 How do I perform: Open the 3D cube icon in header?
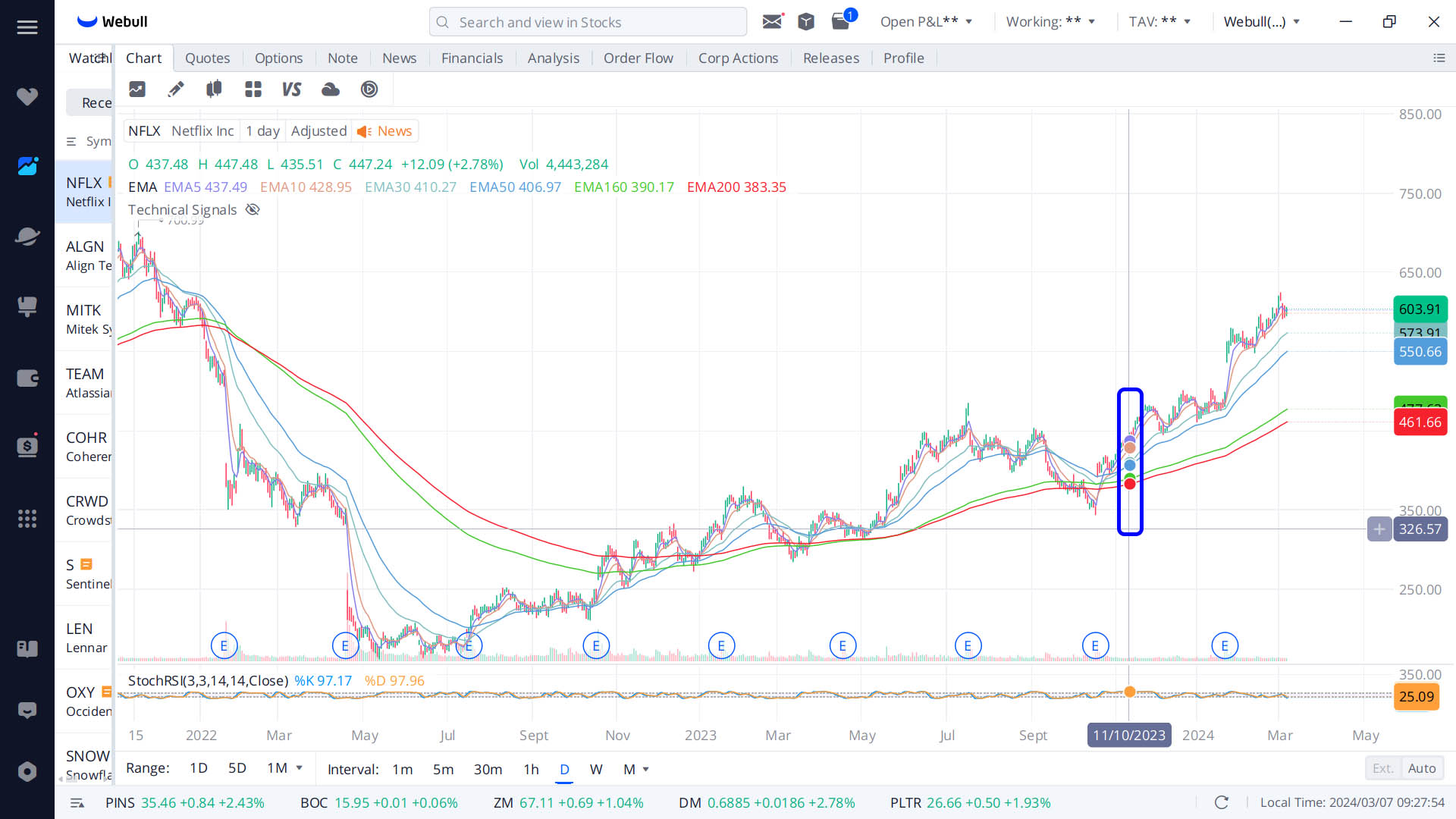click(x=806, y=22)
